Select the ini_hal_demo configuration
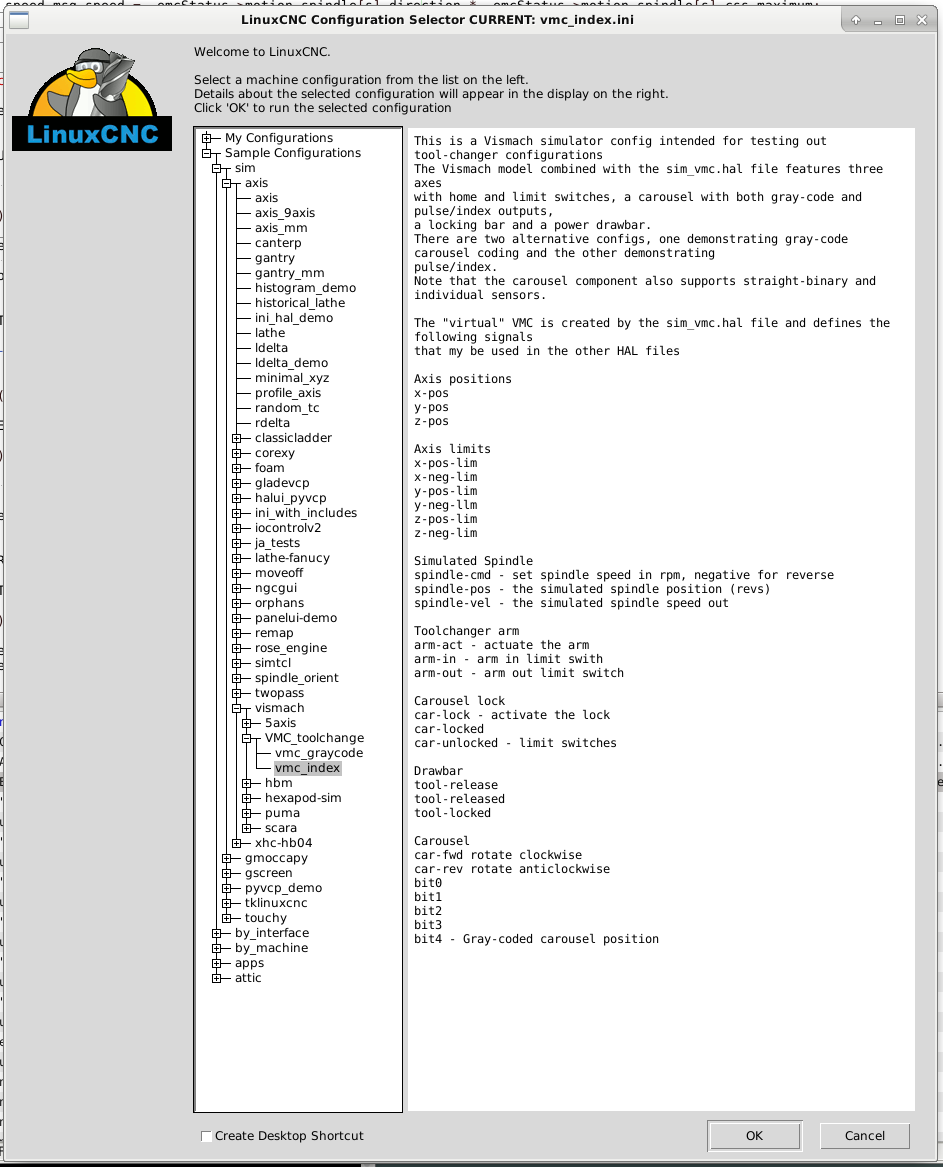Viewport: 943px width, 1167px height. point(293,318)
